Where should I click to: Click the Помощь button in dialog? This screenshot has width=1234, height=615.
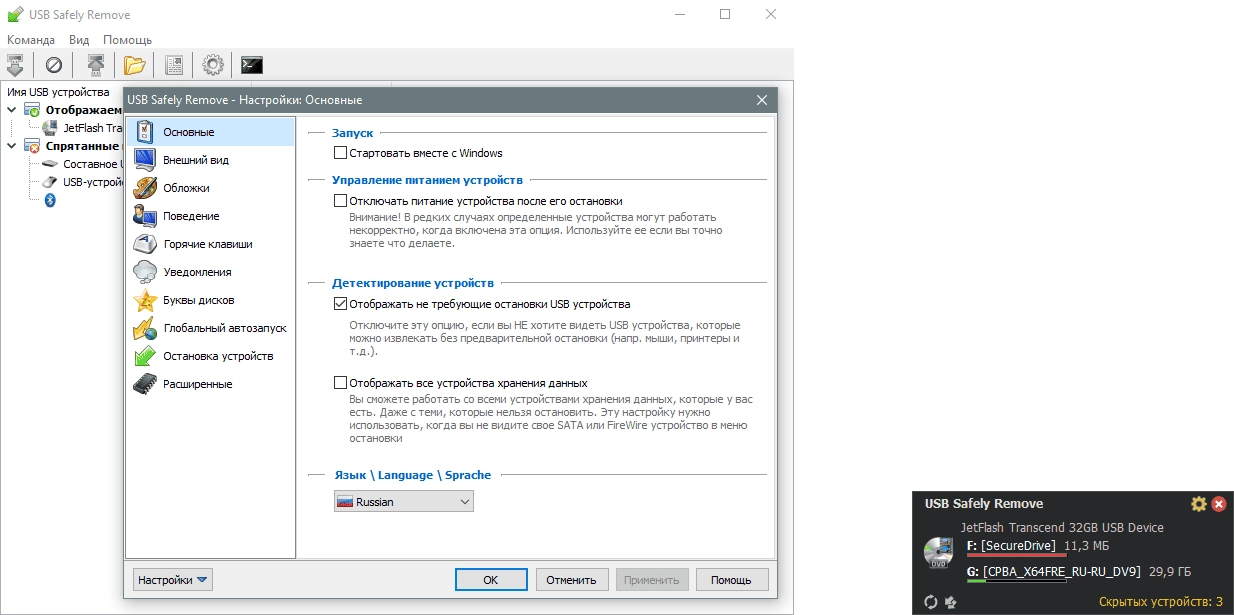(x=732, y=579)
